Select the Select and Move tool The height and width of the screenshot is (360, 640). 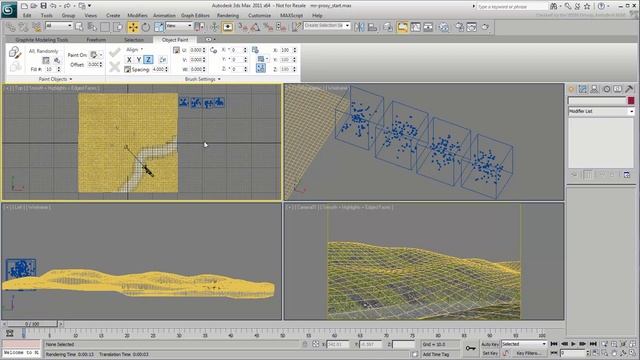tap(133, 27)
